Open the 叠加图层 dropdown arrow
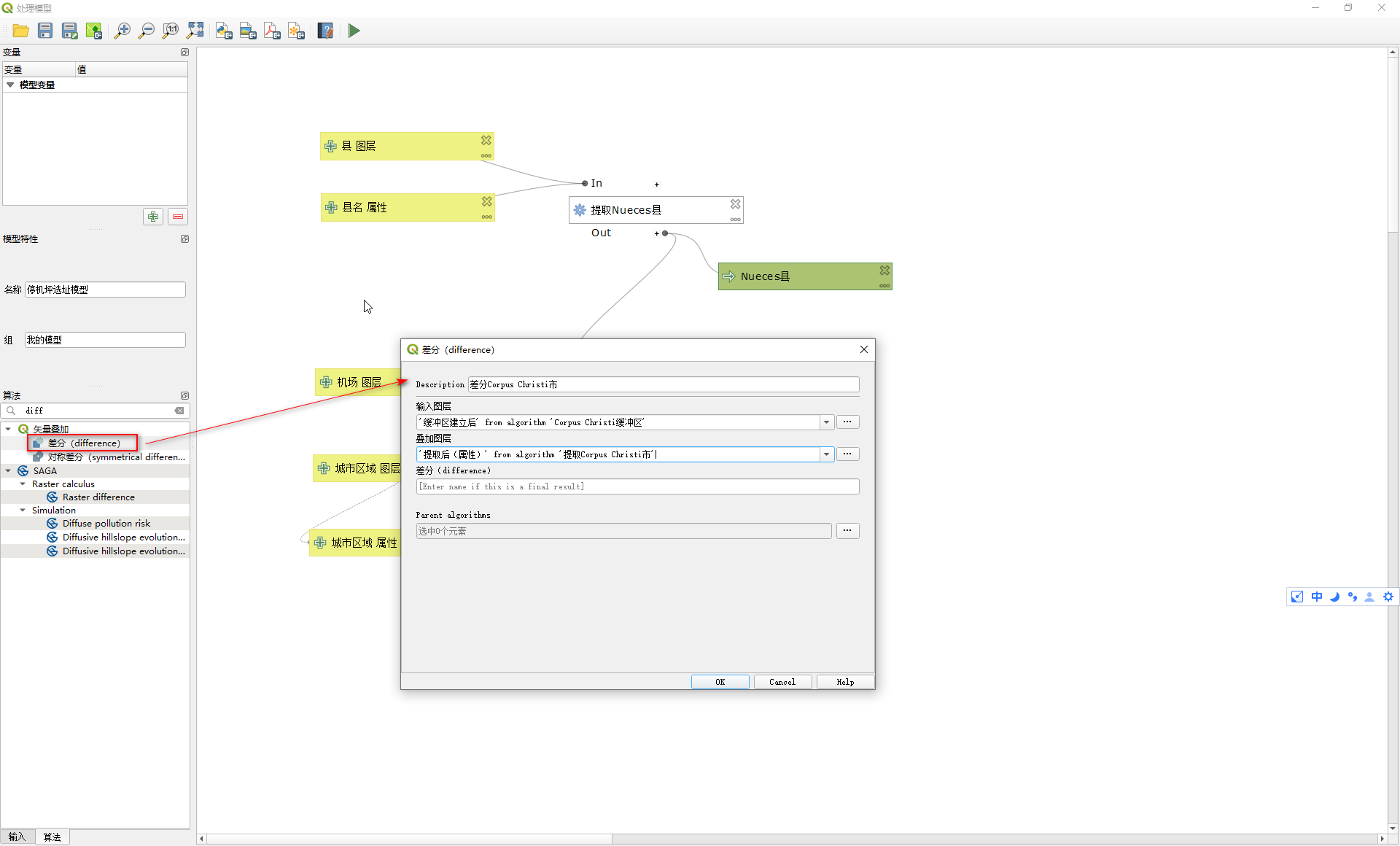 coord(826,454)
